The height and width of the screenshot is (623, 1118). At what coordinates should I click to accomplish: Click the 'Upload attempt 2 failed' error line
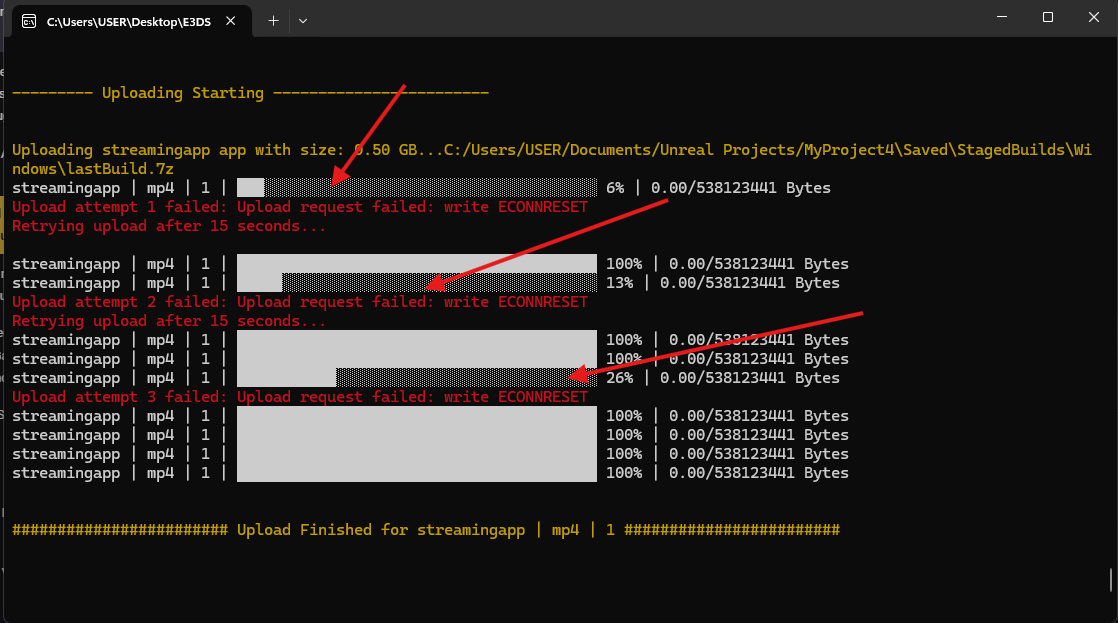tap(300, 302)
